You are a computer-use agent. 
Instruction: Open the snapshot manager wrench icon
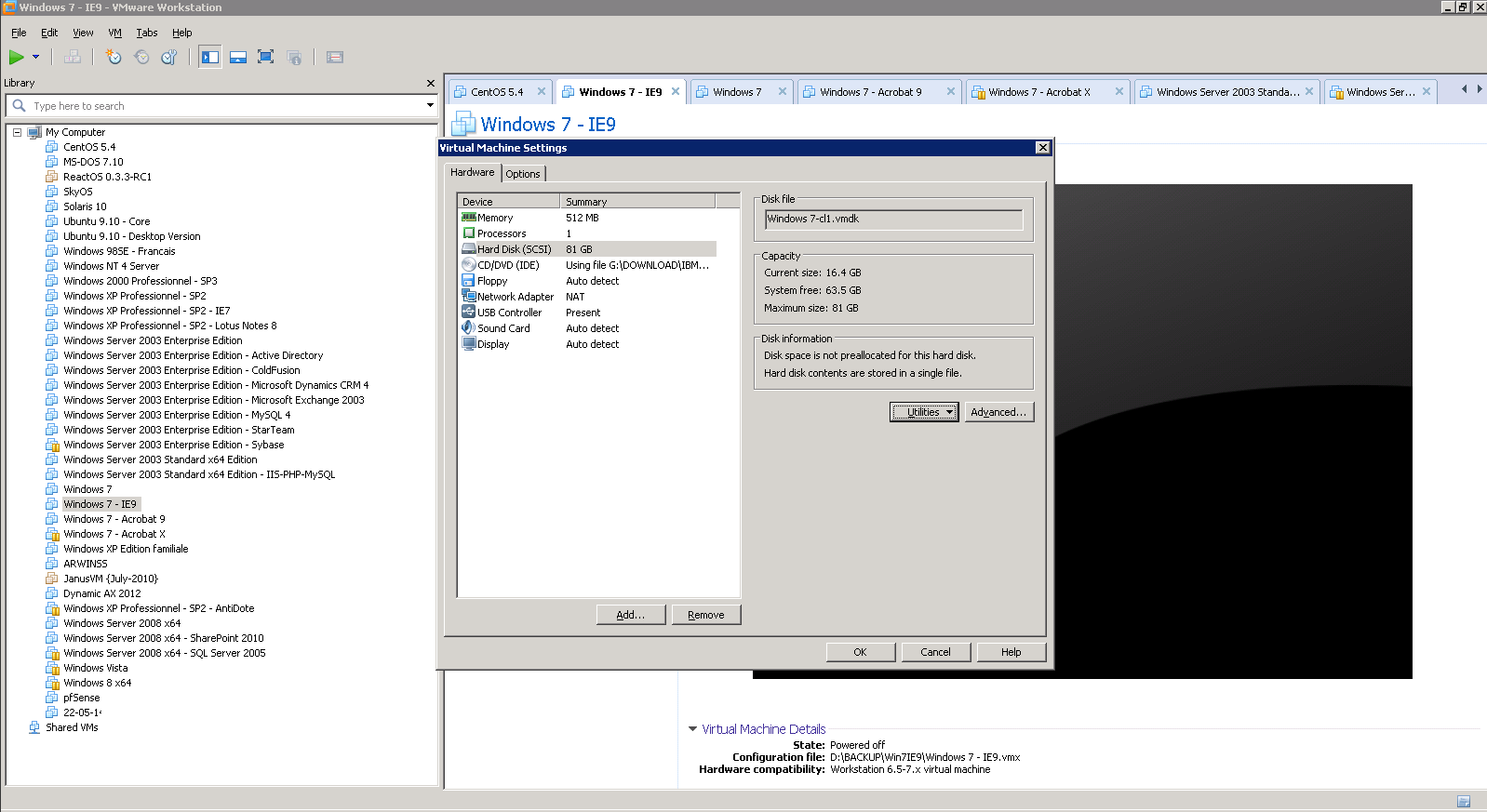coord(169,58)
